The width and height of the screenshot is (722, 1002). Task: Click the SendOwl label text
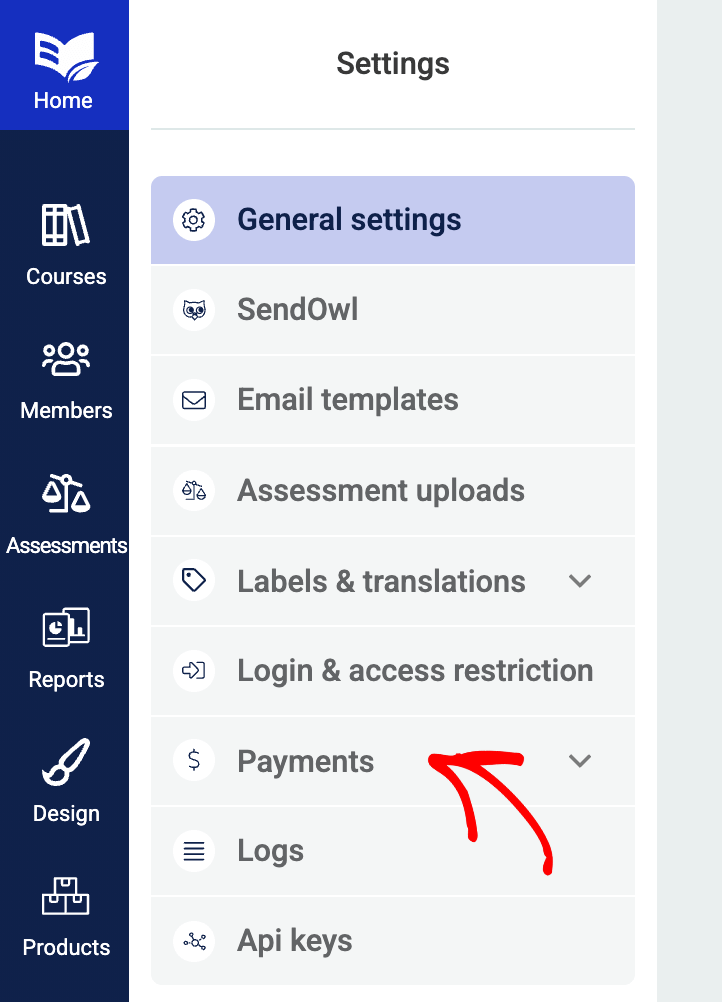[298, 310]
